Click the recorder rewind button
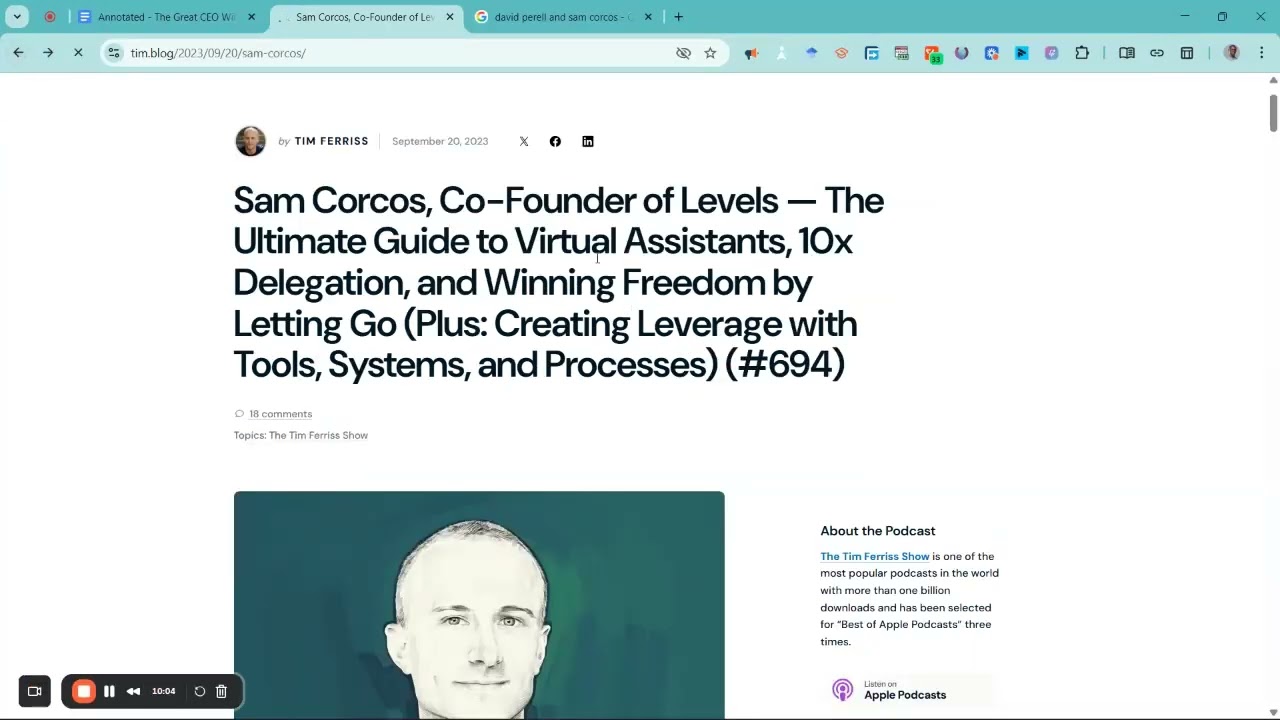The height and width of the screenshot is (720, 1280). pos(133,691)
